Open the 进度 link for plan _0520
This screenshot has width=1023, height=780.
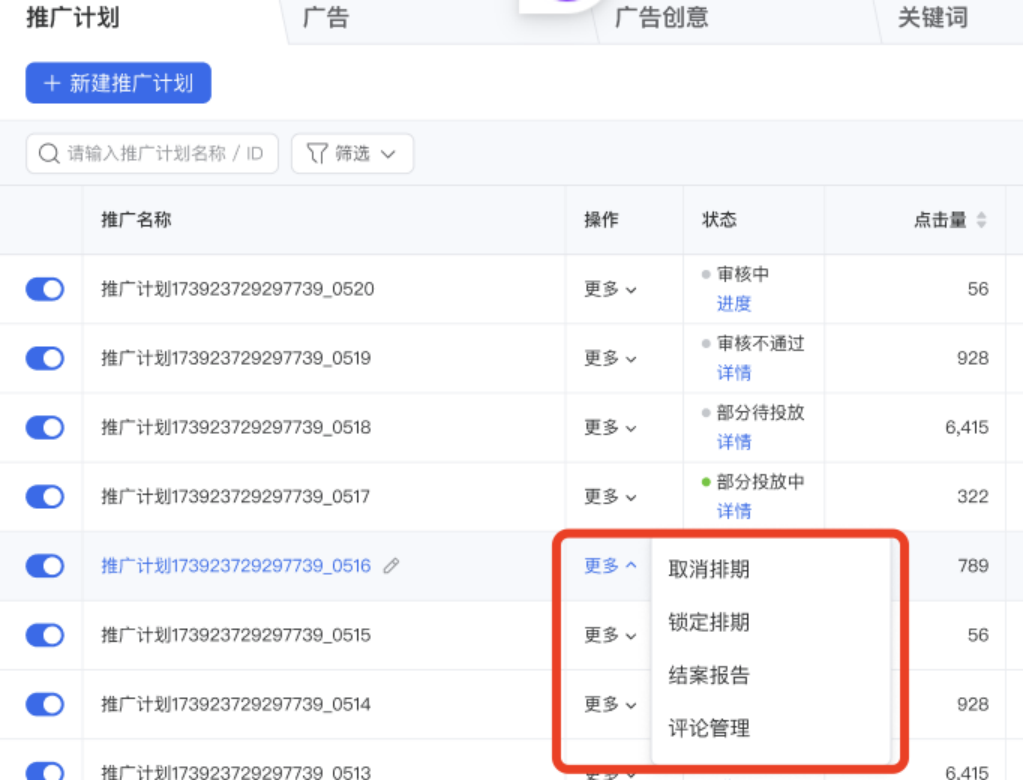point(733,303)
